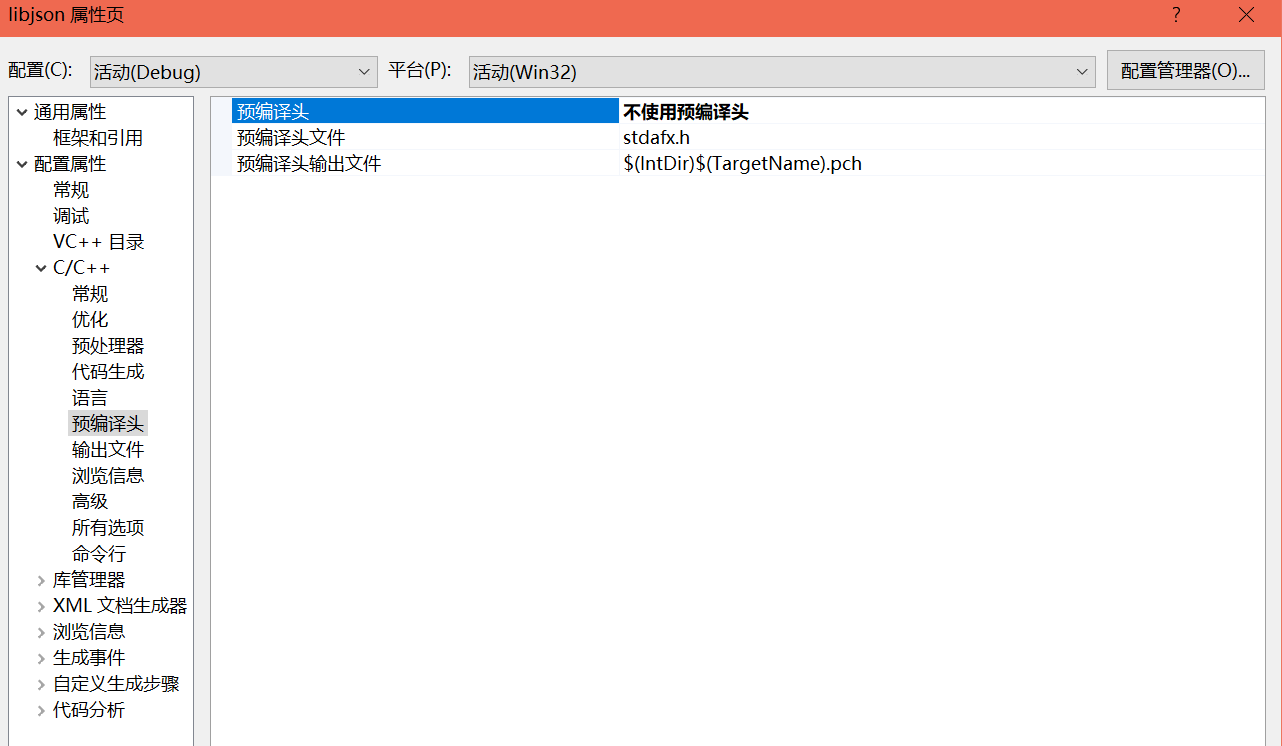
Task: Expand the 库管理器 node
Action: pyautogui.click(x=41, y=581)
